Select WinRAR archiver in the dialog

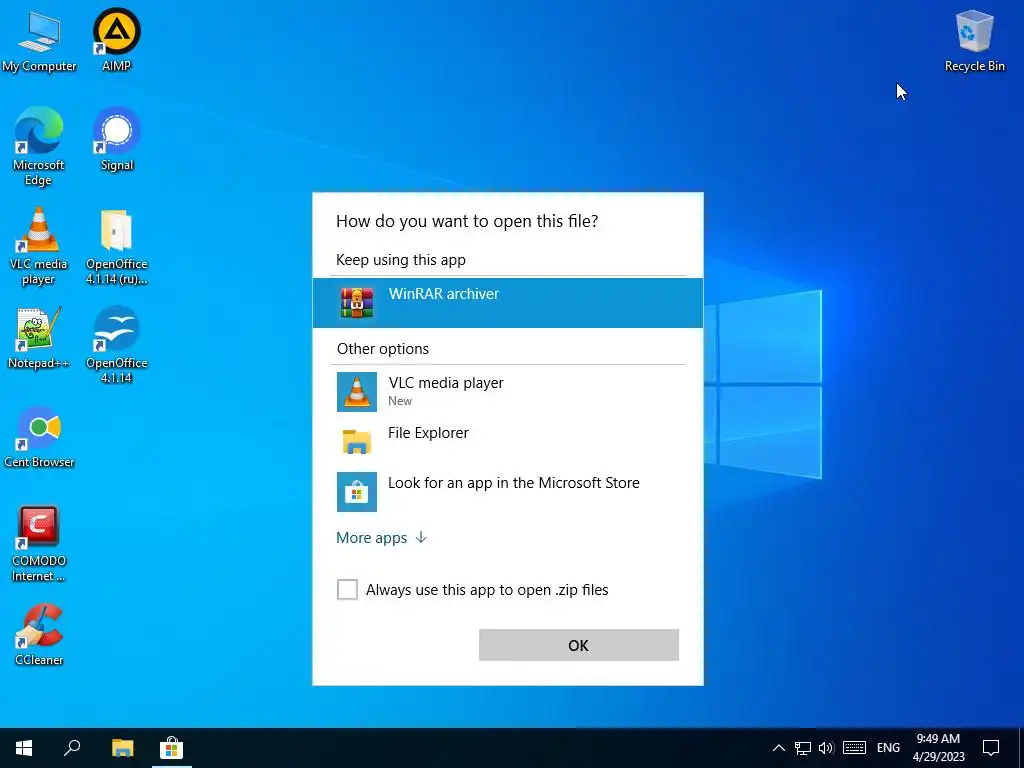507,302
